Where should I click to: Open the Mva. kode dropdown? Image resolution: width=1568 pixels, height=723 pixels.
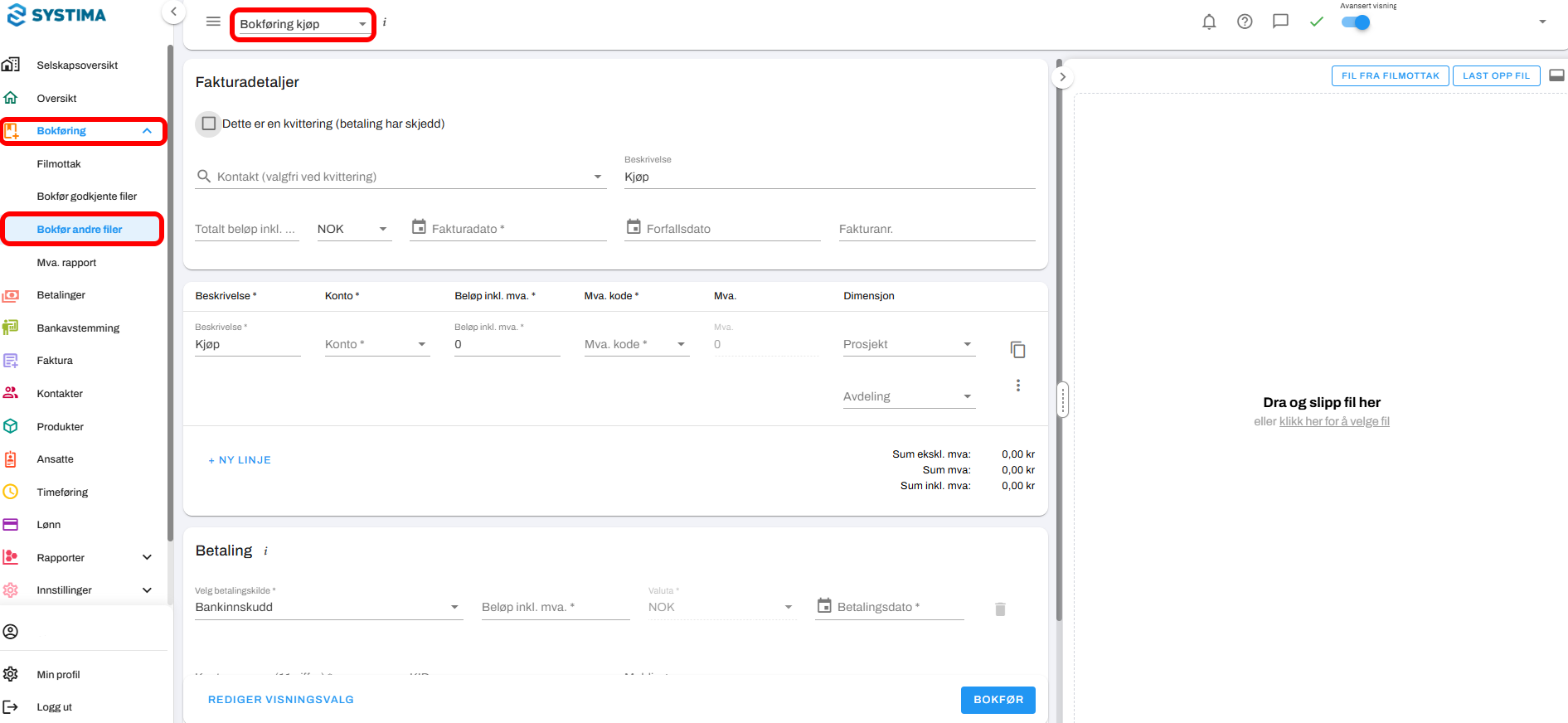637,344
